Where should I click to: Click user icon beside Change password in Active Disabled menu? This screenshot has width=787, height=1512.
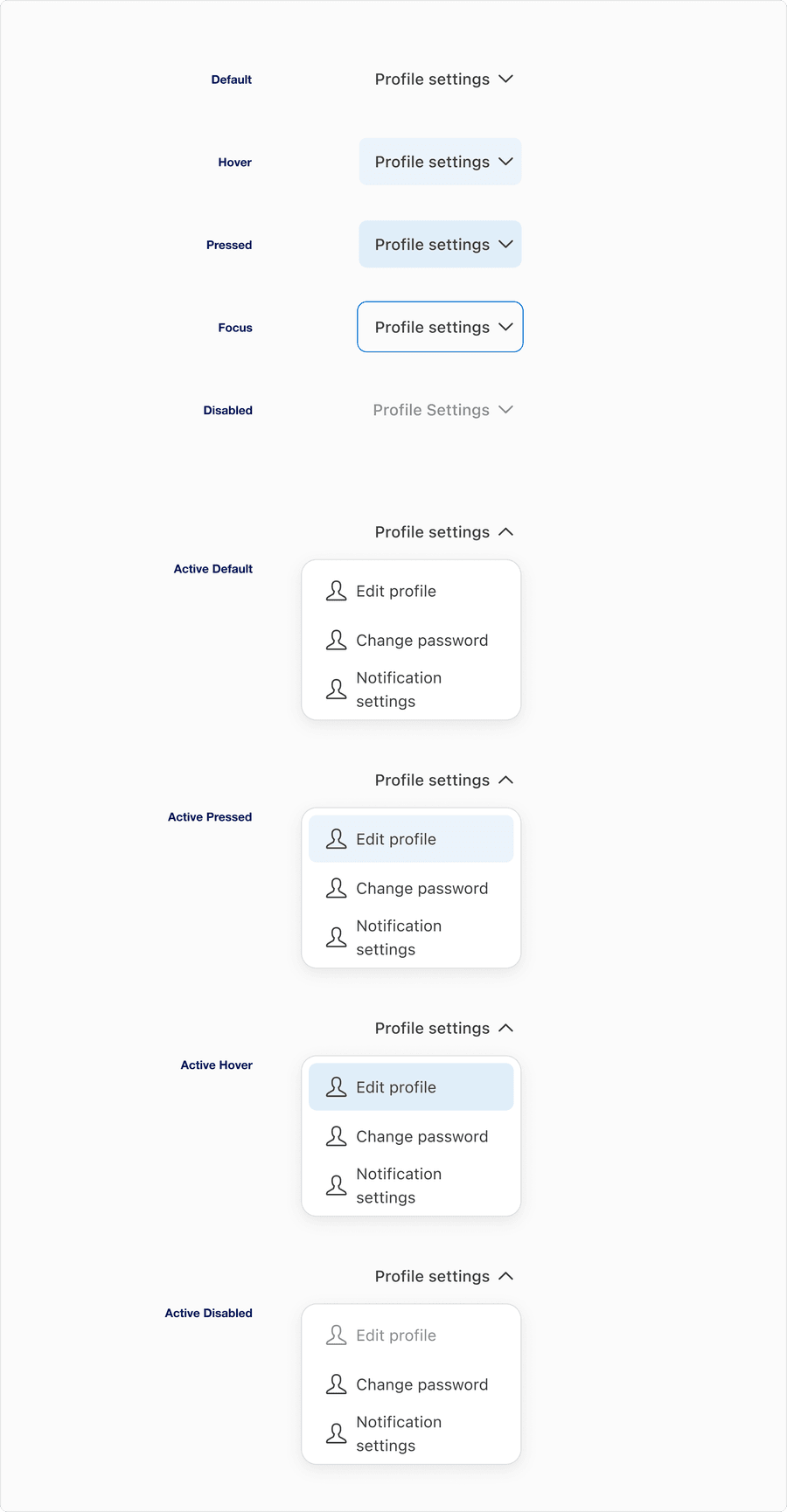[336, 1384]
